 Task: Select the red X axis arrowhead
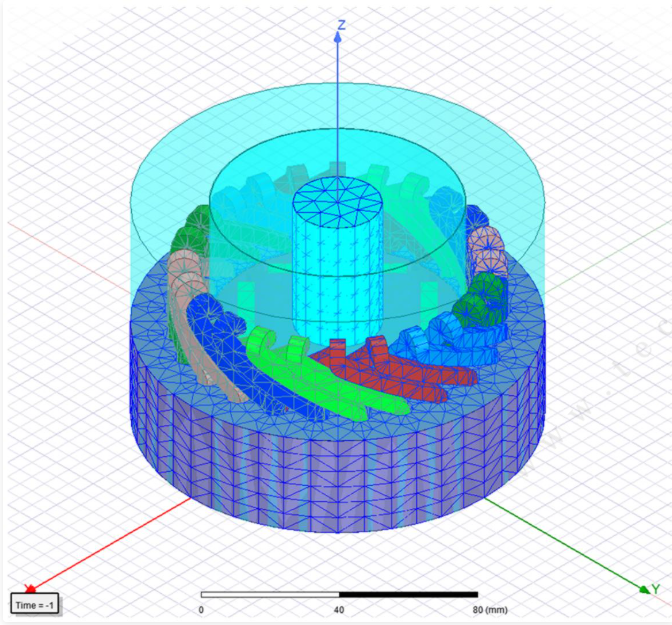(30, 588)
